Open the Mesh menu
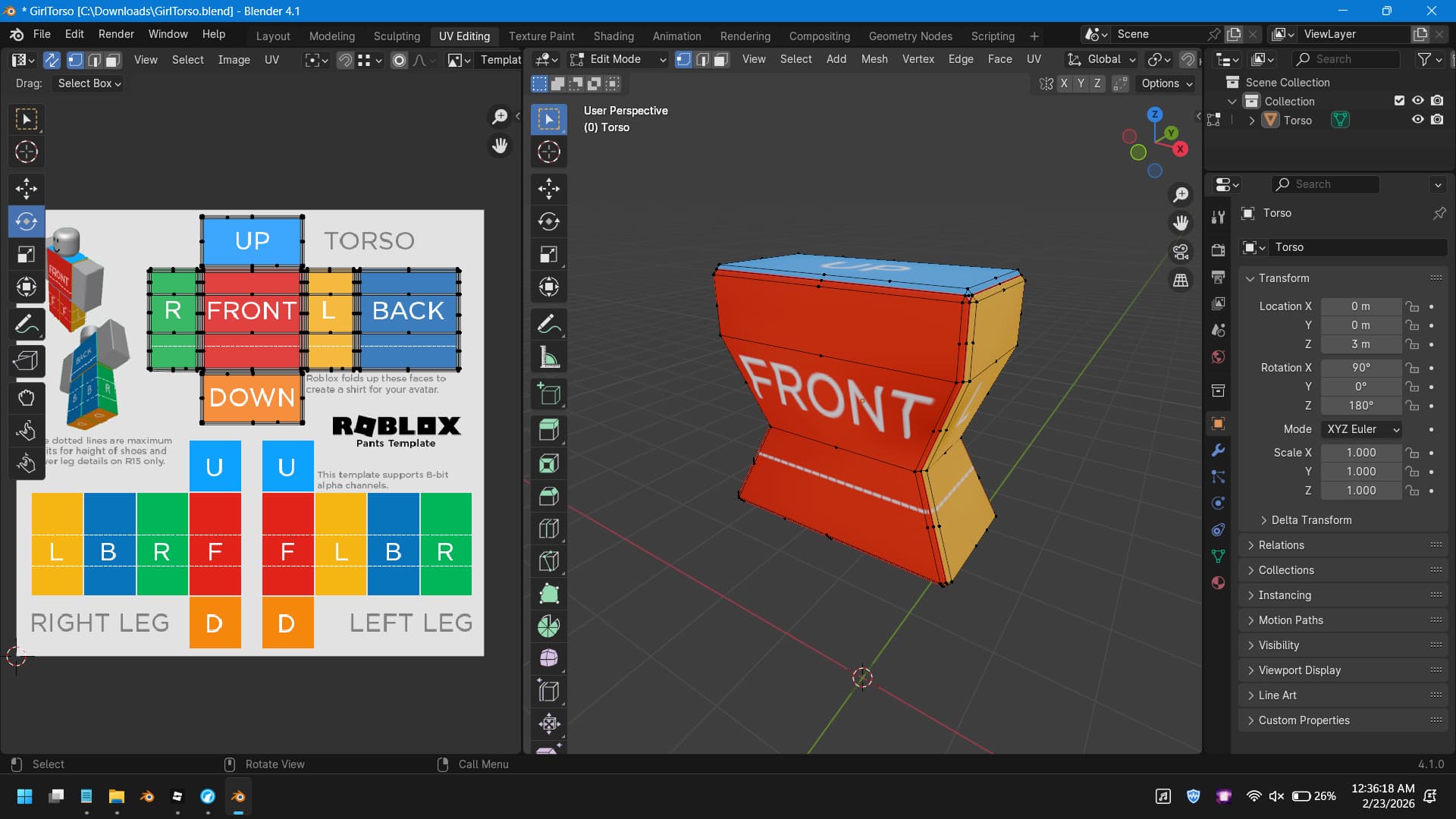 click(x=874, y=59)
